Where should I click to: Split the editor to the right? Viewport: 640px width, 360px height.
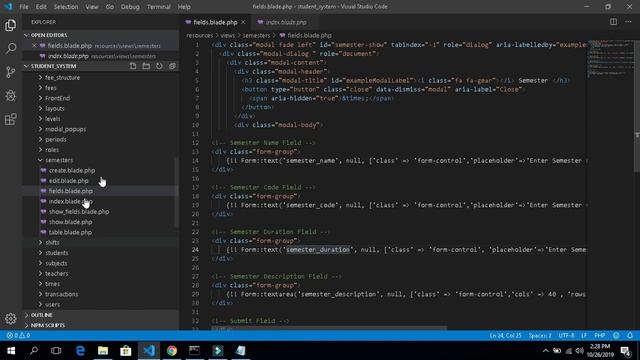[613, 22]
